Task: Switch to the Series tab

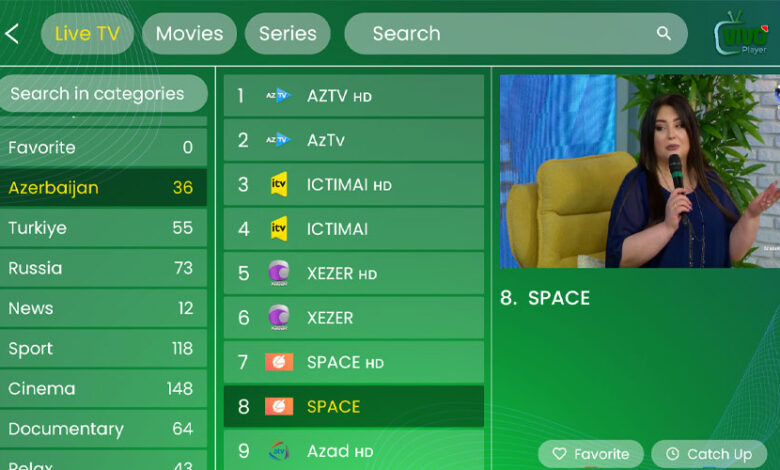Action: pyautogui.click(x=288, y=34)
